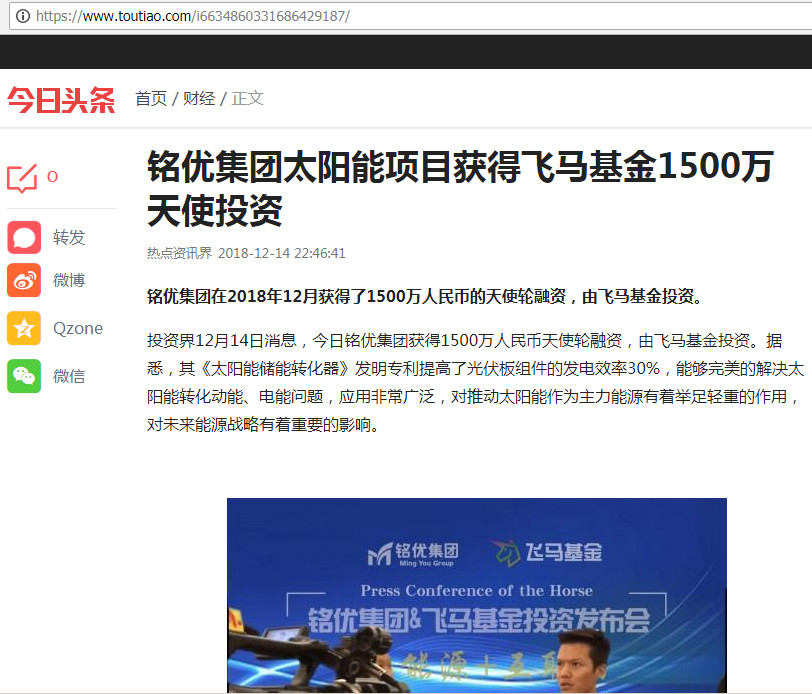Share via the green WeChat icon
This screenshot has width=812, height=694.
click(x=24, y=376)
